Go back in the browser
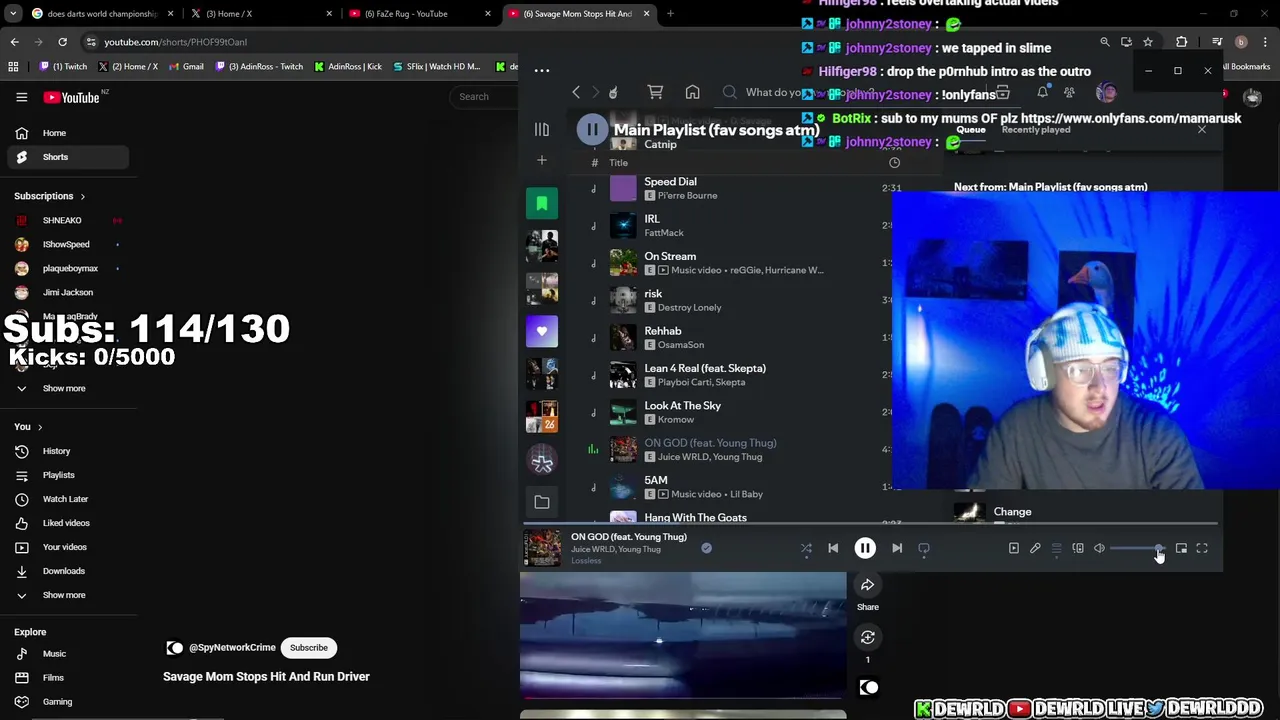1280x720 pixels. tap(14, 42)
